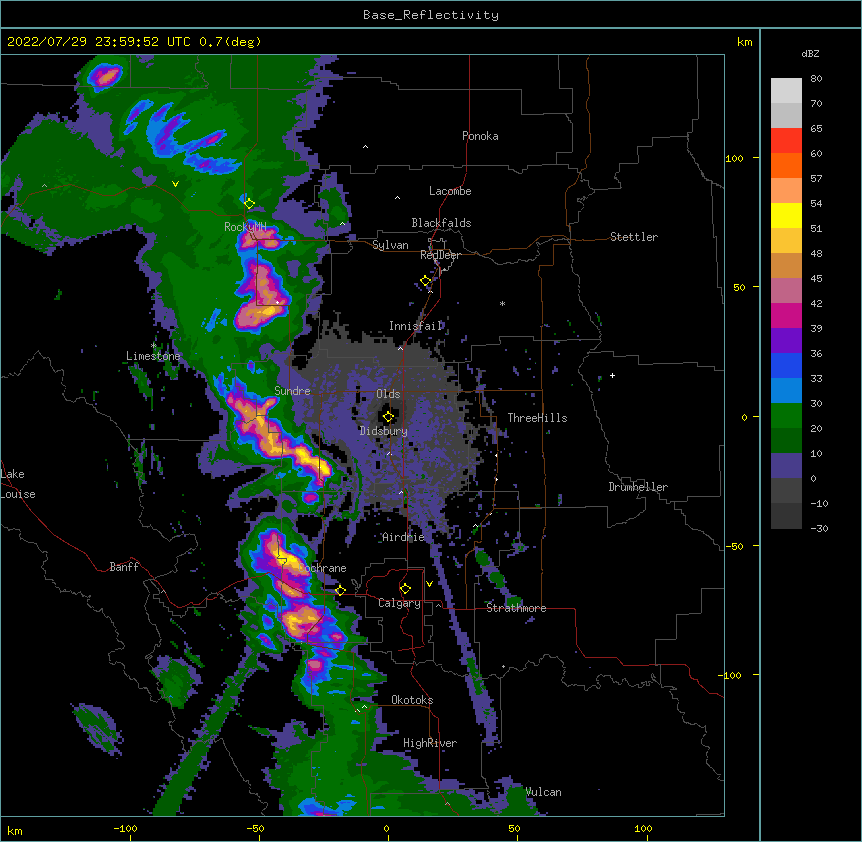Screen dimensions: 862x842
Task: Click the Airdrie label
Action: coord(403,537)
